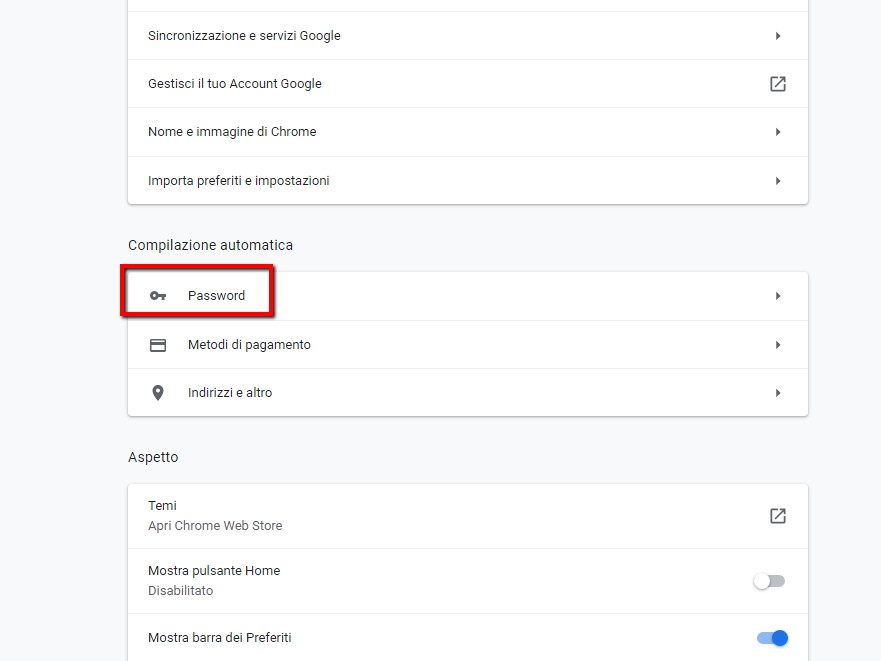Click the Apri Chrome Web Store text
Image resolution: width=881 pixels, height=661 pixels.
(215, 526)
